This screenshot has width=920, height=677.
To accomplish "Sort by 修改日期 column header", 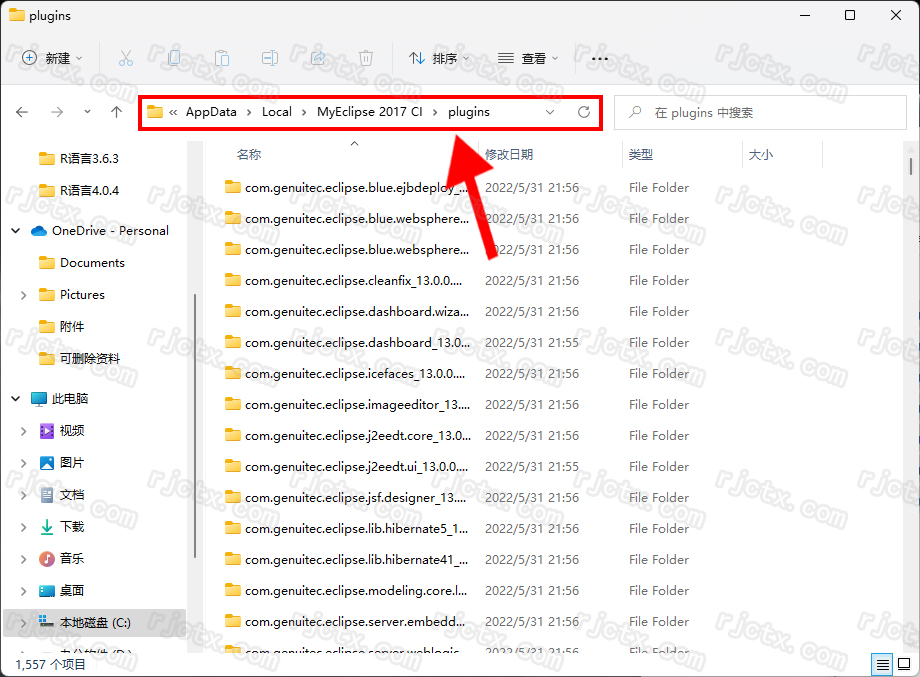I will pyautogui.click(x=509, y=155).
